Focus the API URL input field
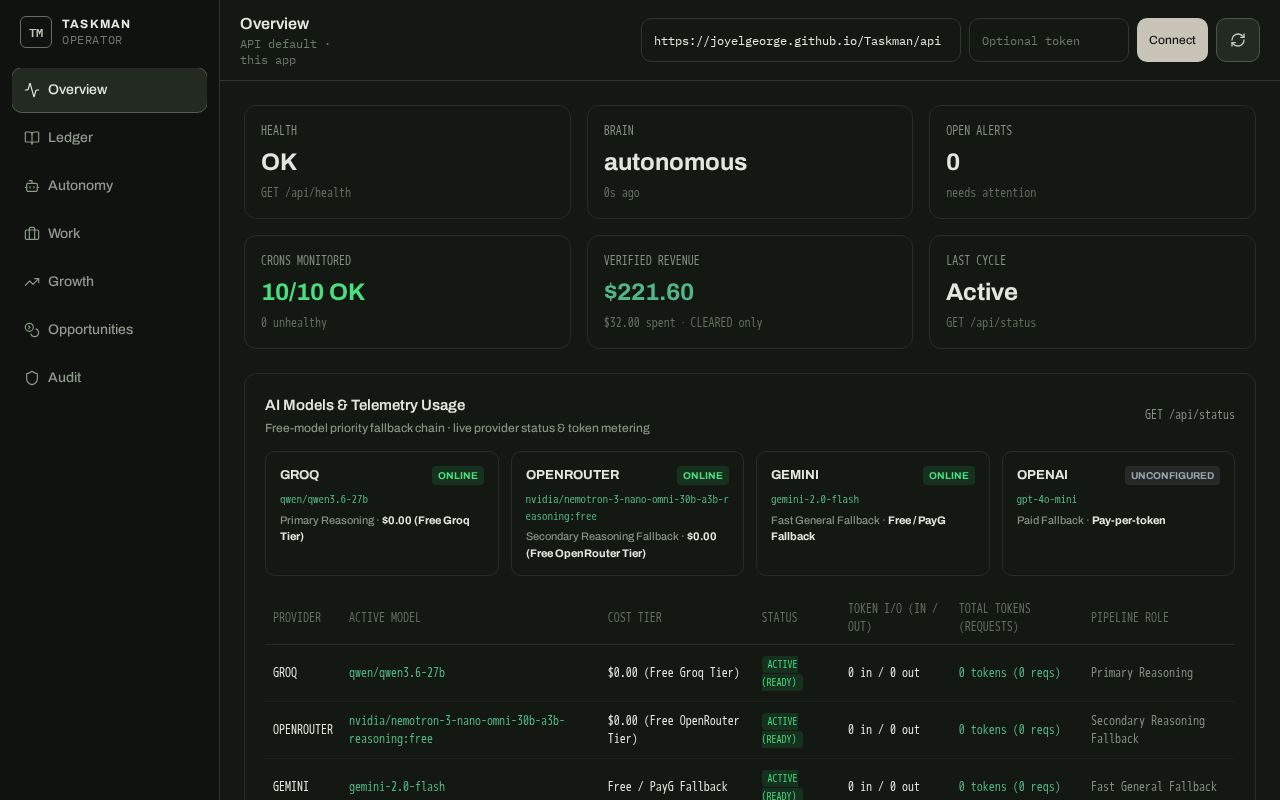This screenshot has height=800, width=1280. [801, 40]
